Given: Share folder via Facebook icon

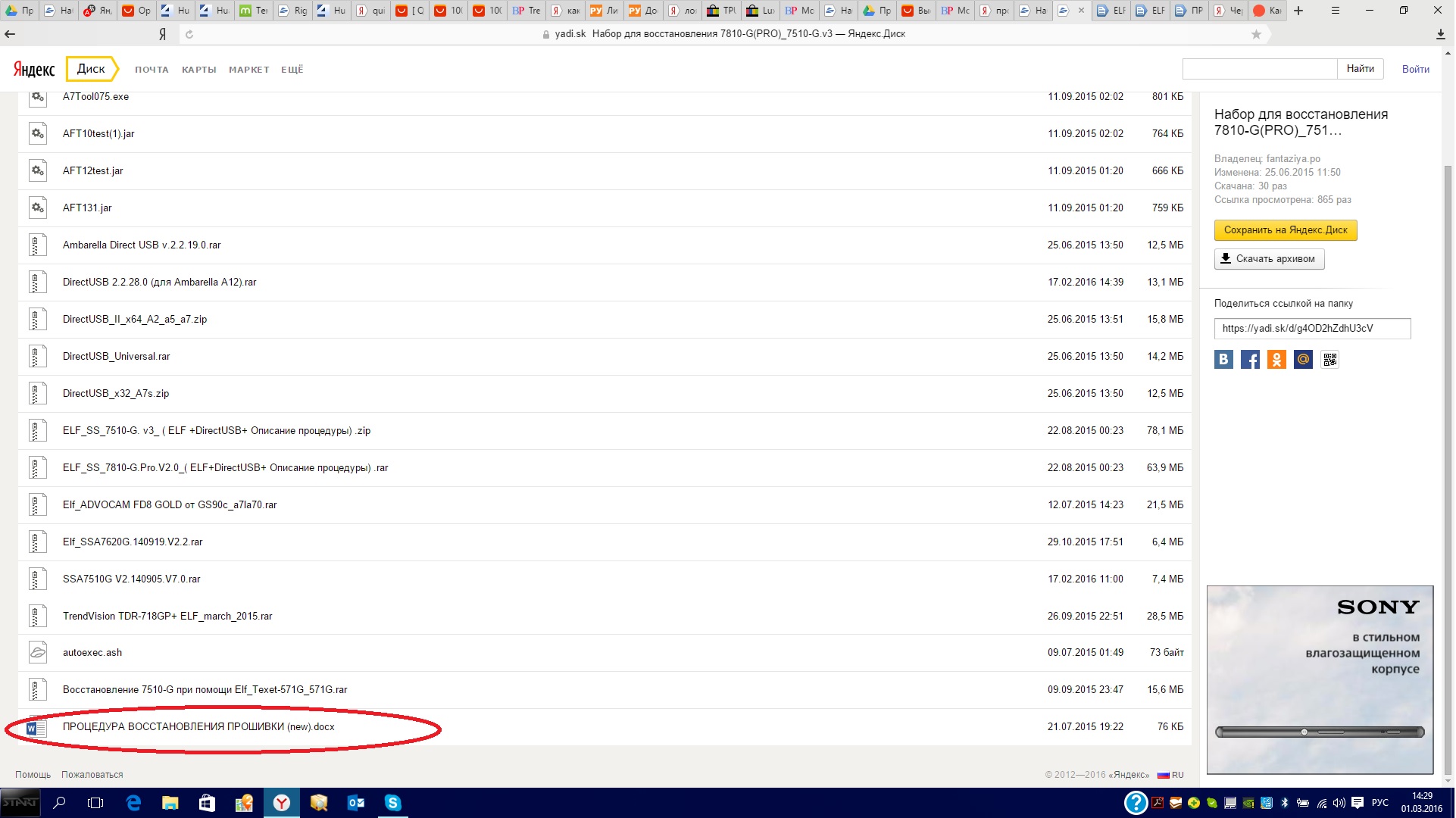Looking at the screenshot, I should coord(1250,360).
